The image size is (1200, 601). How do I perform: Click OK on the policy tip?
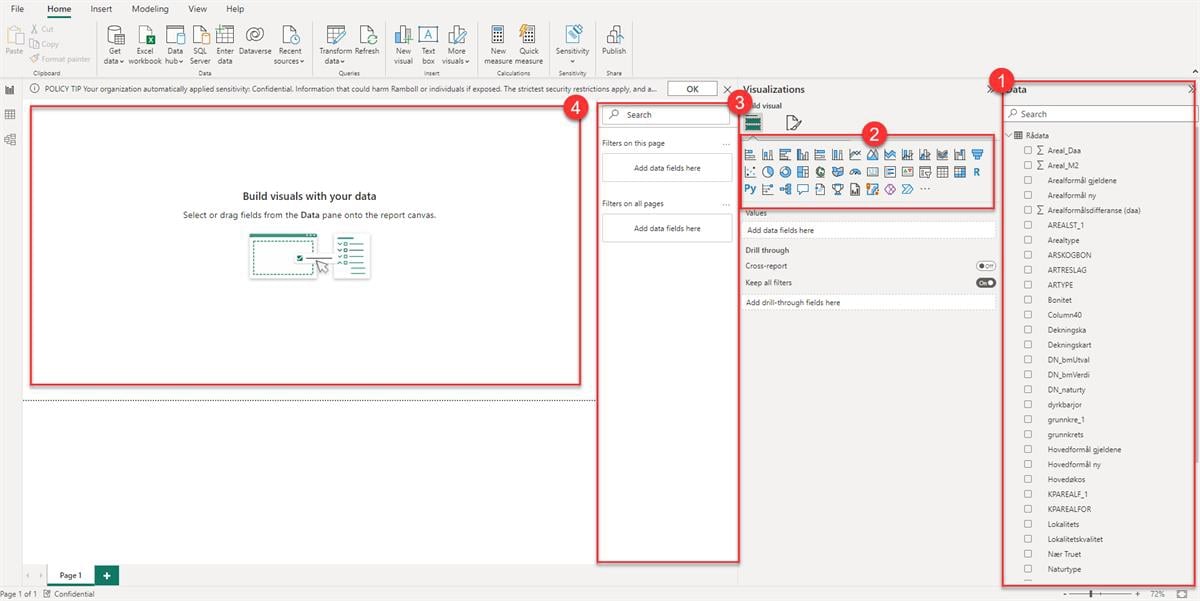692,89
